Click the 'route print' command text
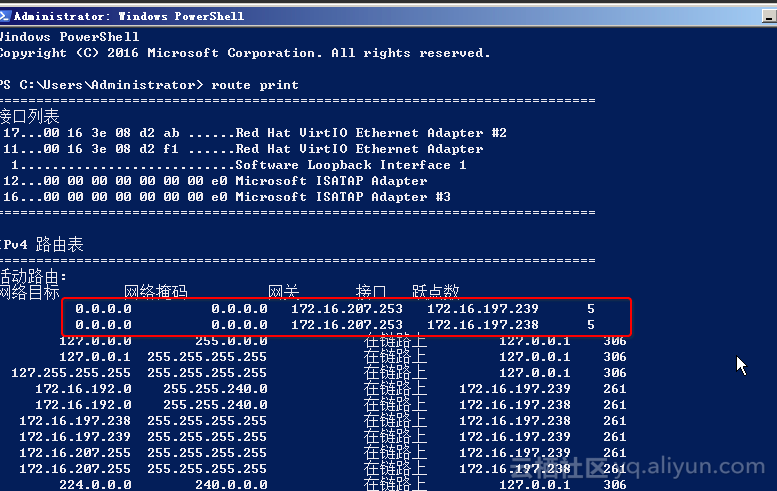Screen dimensions: 777x491 pyautogui.click(x=255, y=85)
